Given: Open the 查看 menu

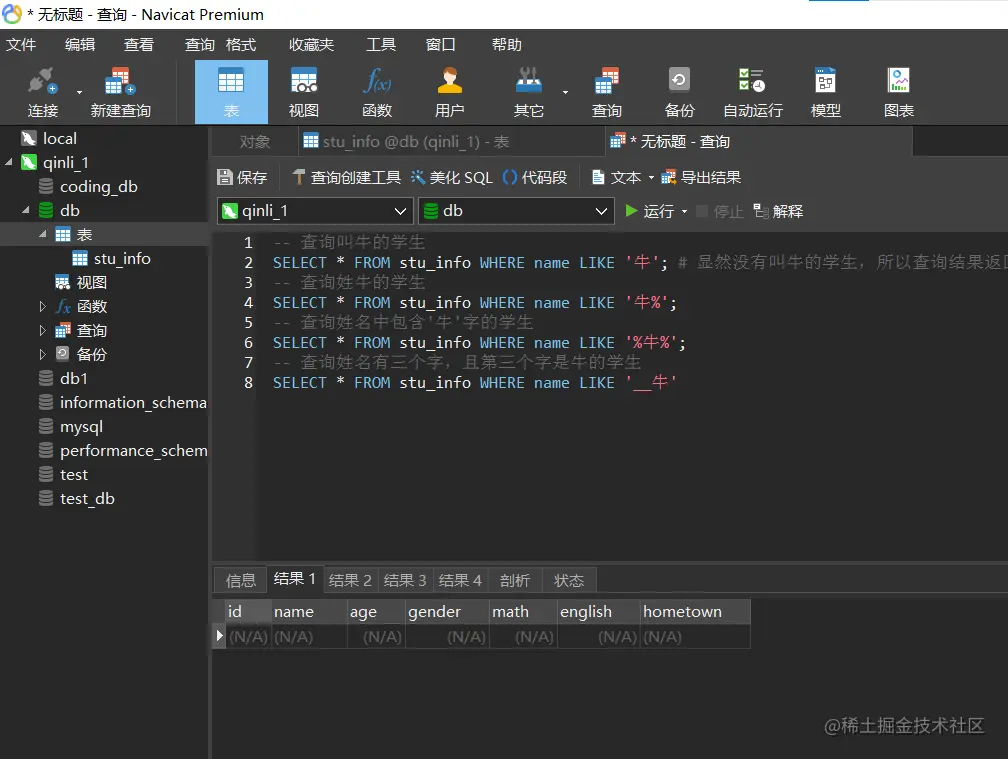Looking at the screenshot, I should click(x=139, y=44).
